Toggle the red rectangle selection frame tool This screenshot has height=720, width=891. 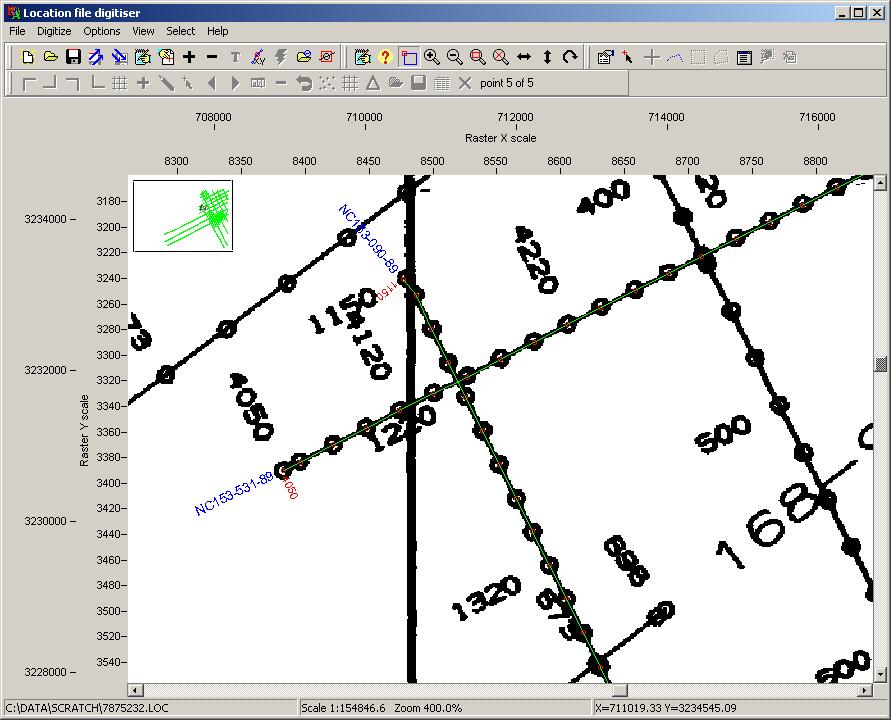[411, 57]
